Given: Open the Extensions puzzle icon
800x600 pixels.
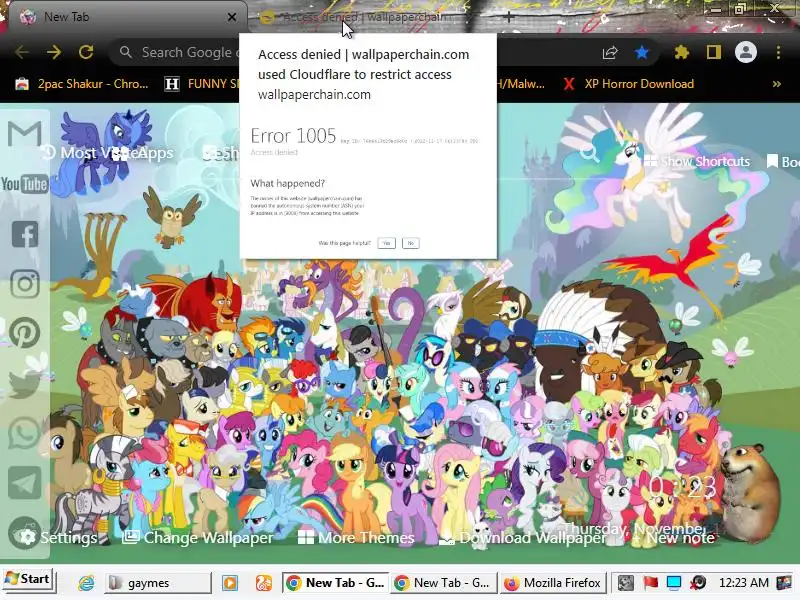Looking at the screenshot, I should (682, 52).
